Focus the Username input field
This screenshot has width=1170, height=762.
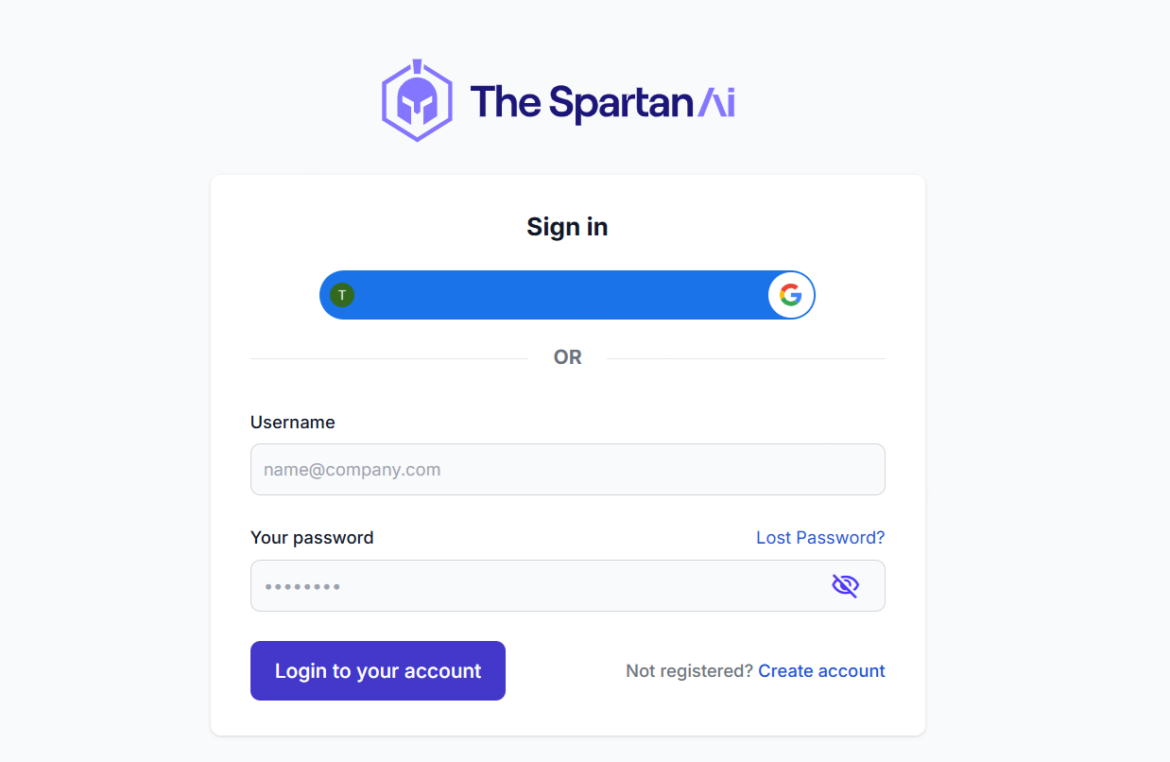[x=567, y=470]
